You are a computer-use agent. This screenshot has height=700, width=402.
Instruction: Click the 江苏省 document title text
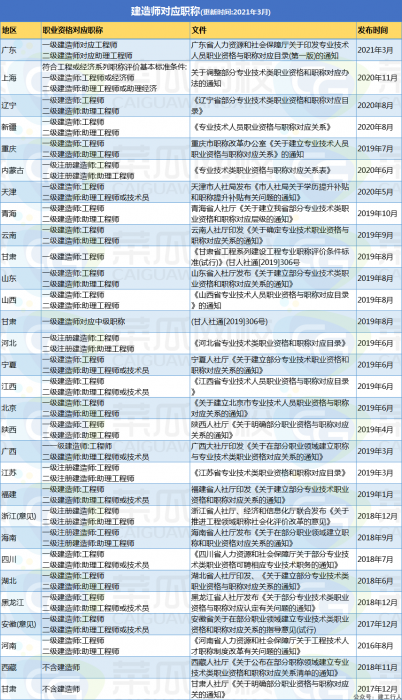coord(270,473)
